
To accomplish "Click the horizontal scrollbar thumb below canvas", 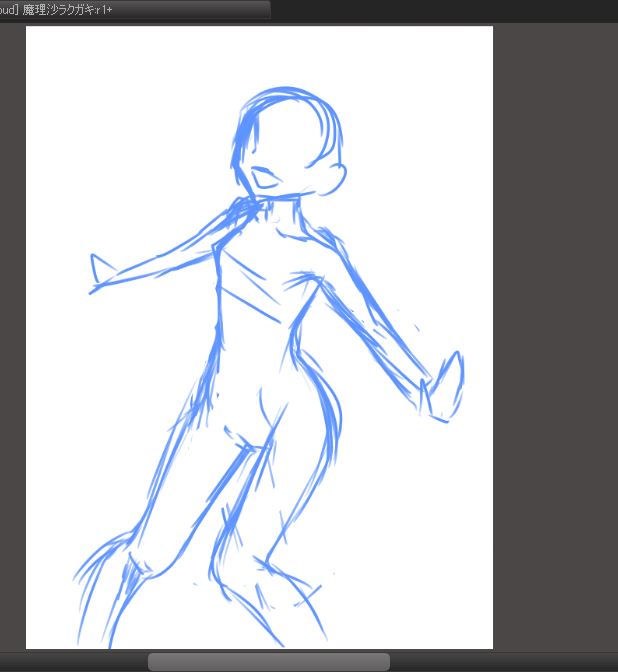I will [269, 662].
